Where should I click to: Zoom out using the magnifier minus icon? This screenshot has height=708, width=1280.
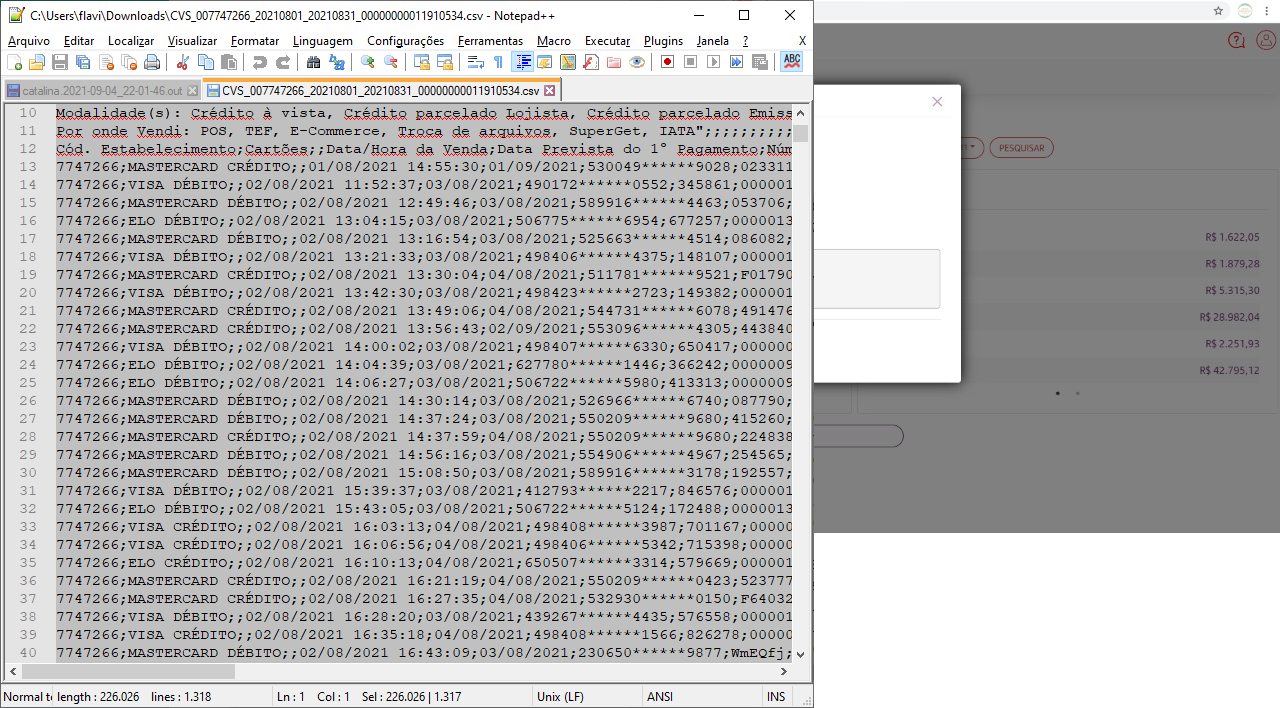pos(391,62)
